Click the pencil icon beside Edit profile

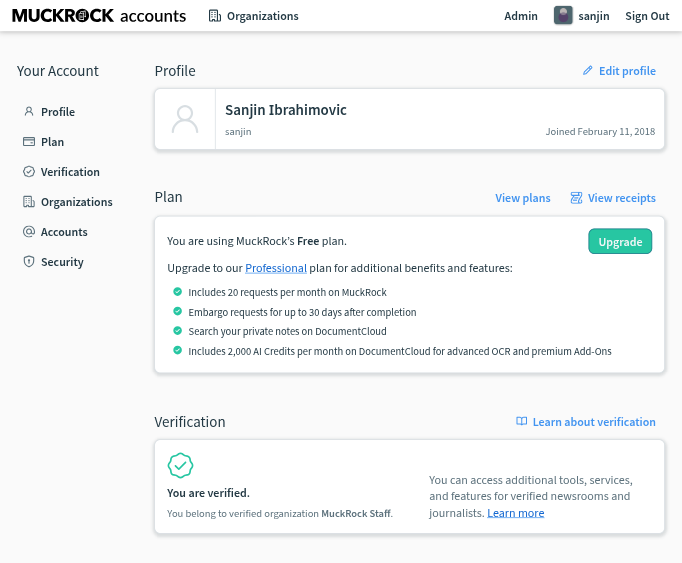click(x=588, y=71)
